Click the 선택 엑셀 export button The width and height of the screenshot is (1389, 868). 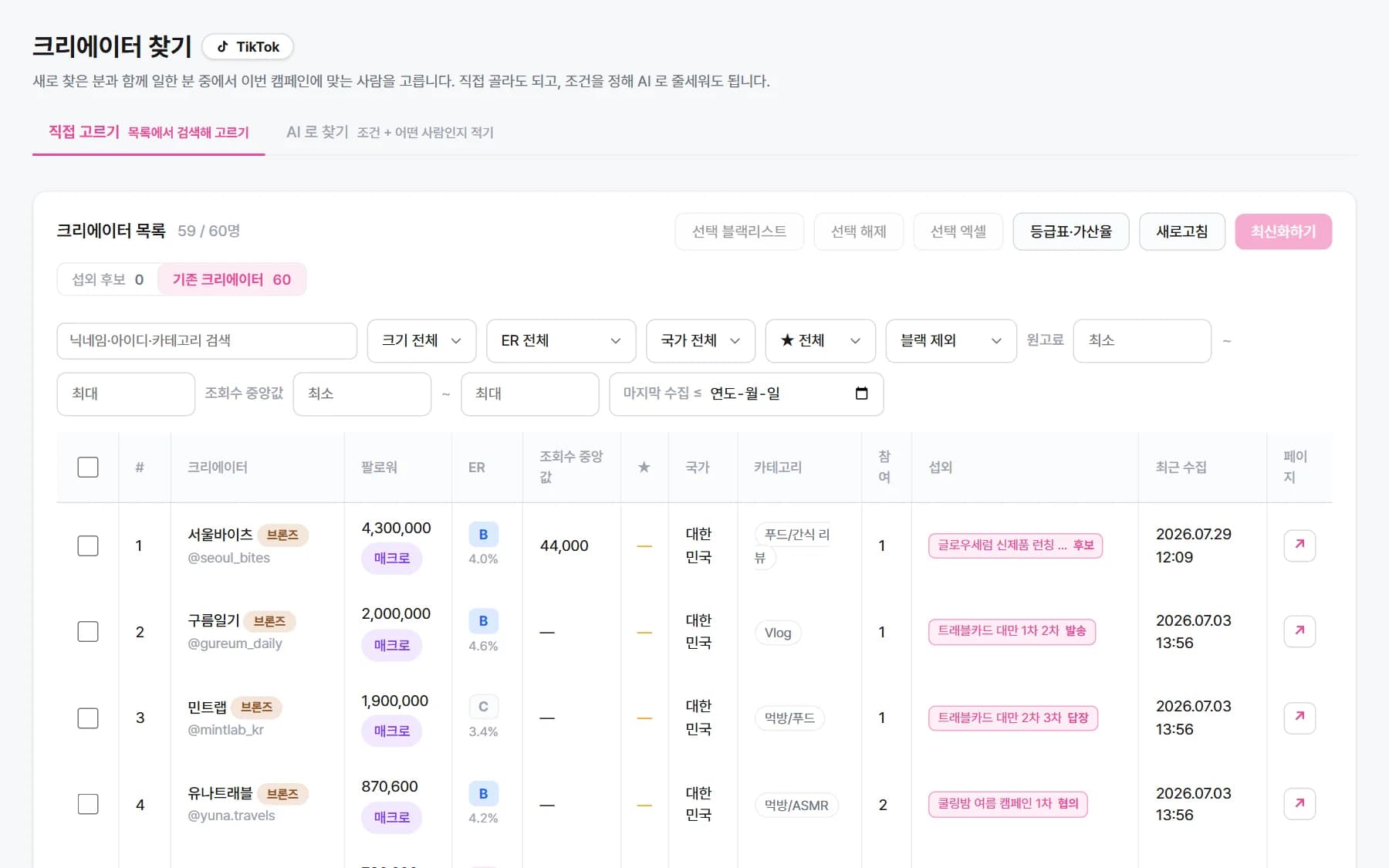pyautogui.click(x=958, y=231)
